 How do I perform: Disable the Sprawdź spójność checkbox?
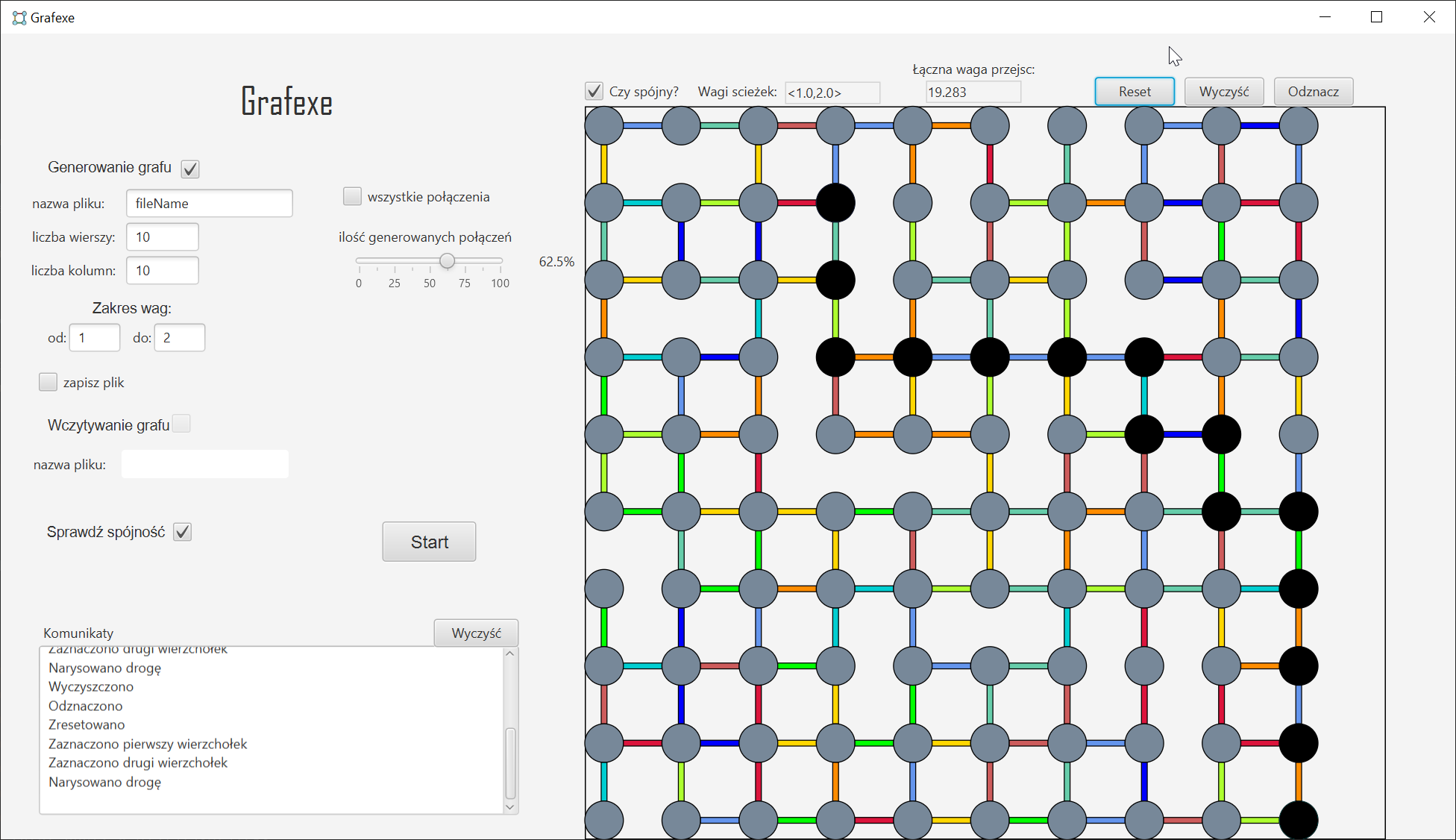[x=182, y=531]
